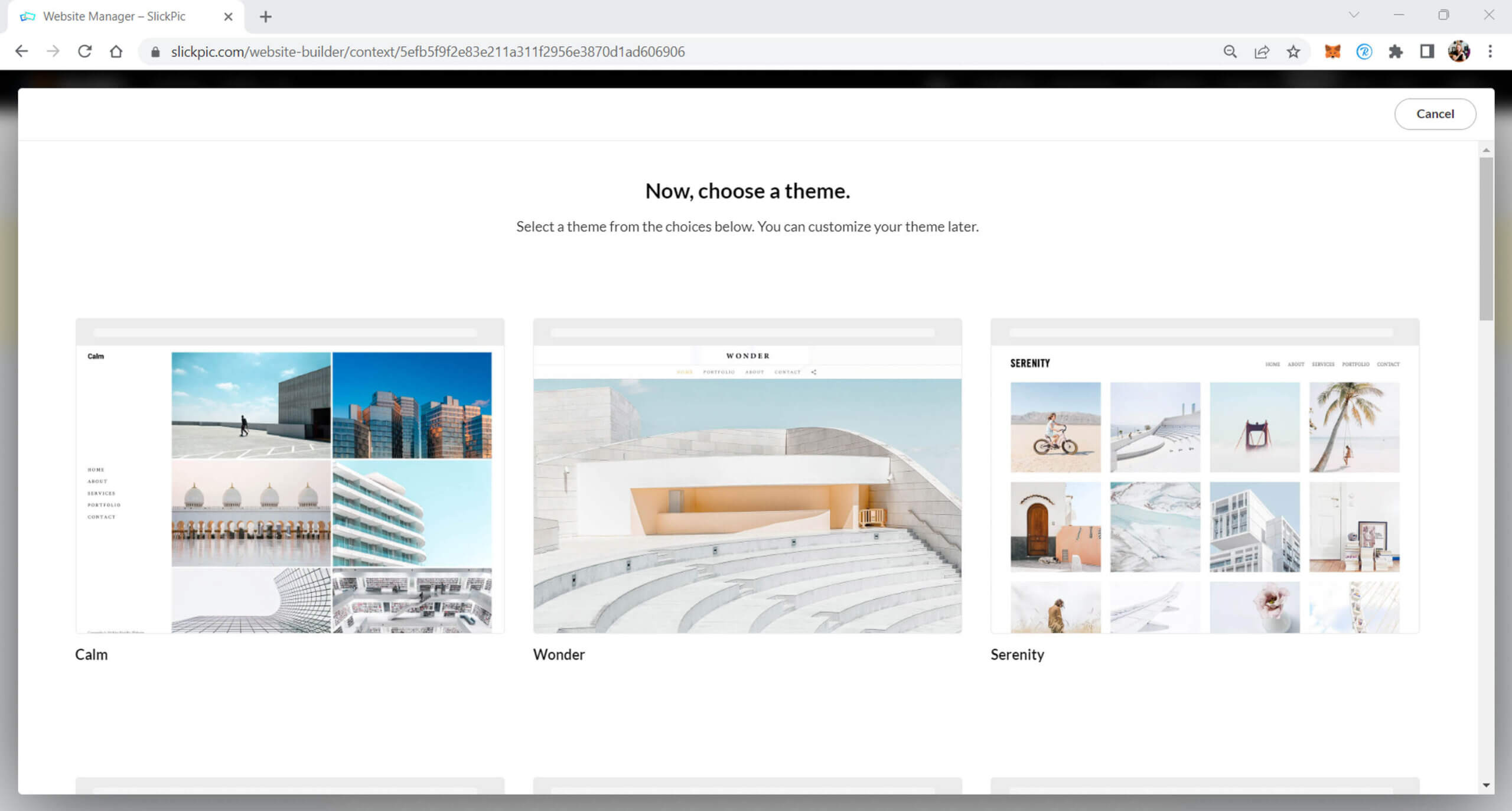The image size is (1512, 811).
Task: Bookmark page with star icon
Action: pyautogui.click(x=1293, y=51)
